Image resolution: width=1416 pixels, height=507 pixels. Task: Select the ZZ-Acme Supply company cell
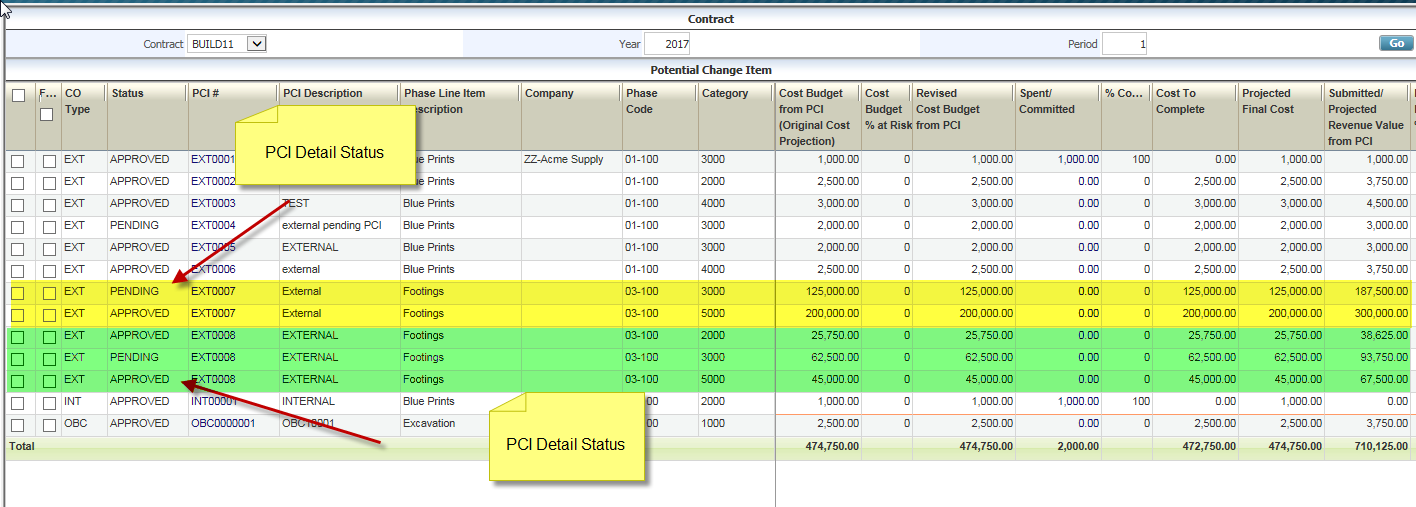(563, 160)
